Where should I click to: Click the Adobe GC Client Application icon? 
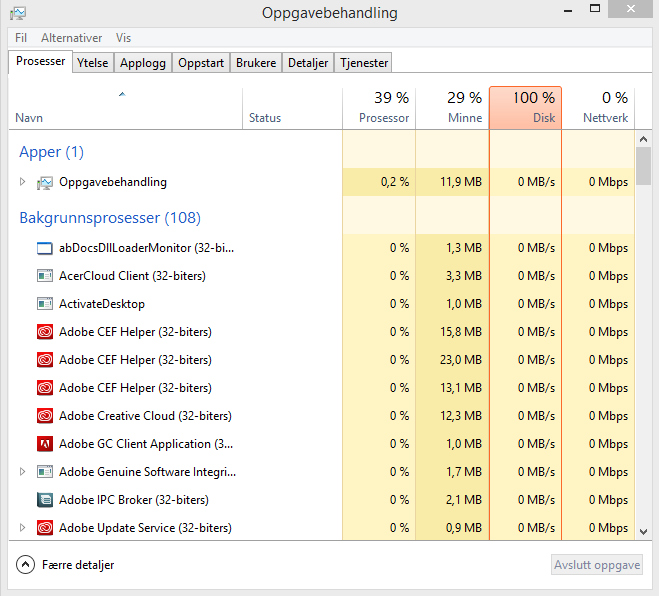[x=45, y=444]
